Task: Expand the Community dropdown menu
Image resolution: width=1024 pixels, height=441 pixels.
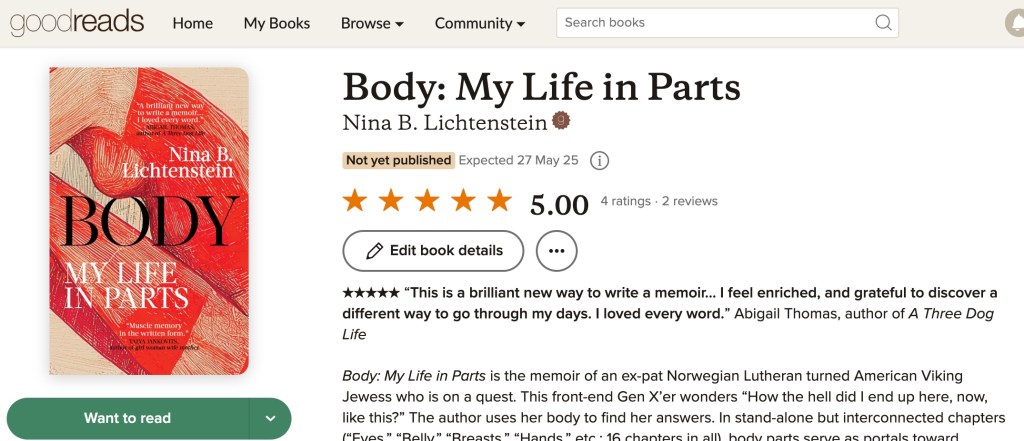Action: pos(480,23)
